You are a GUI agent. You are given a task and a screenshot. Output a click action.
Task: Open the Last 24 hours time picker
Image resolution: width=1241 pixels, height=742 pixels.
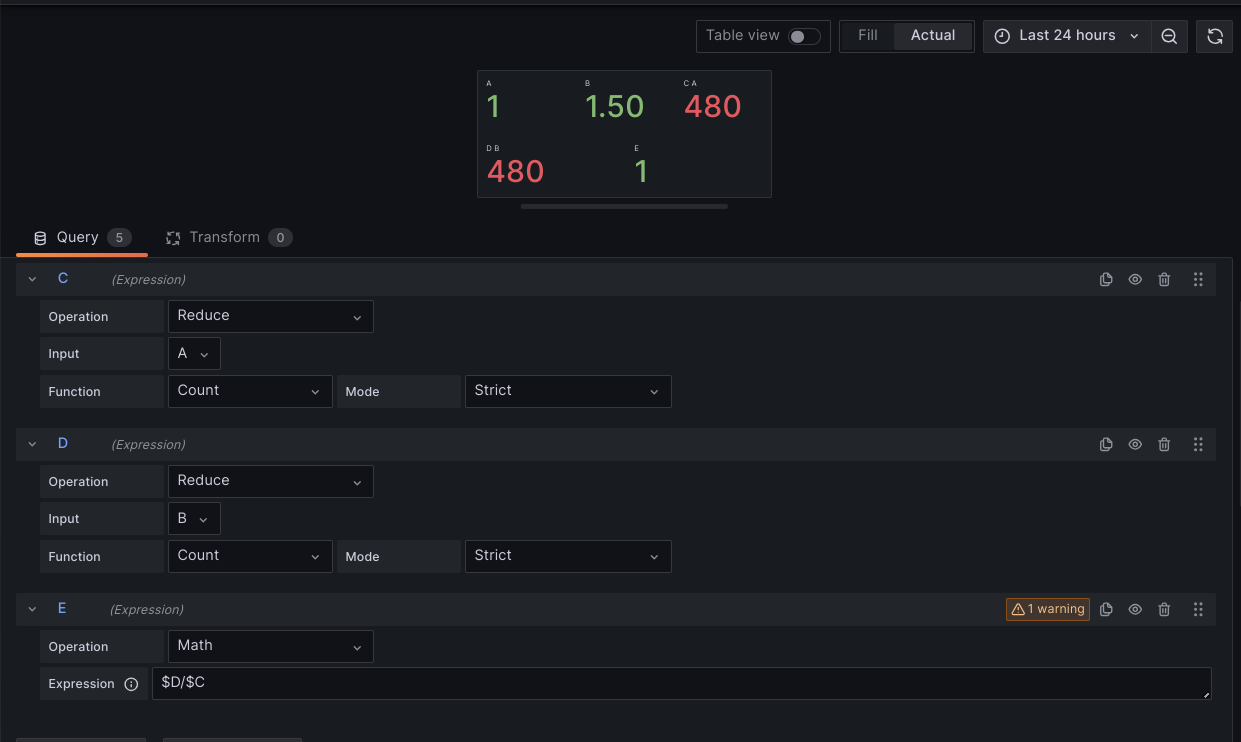1067,36
